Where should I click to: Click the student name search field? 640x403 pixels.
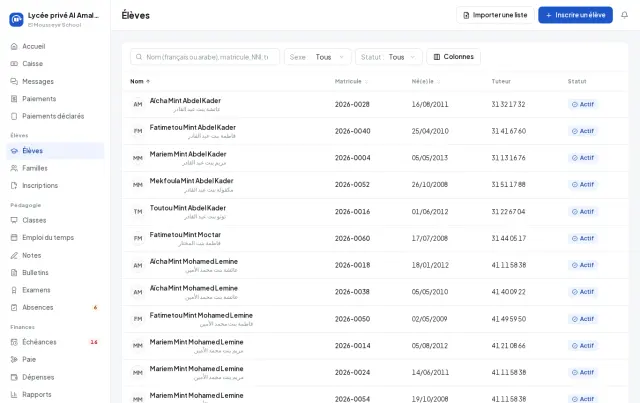pos(205,57)
